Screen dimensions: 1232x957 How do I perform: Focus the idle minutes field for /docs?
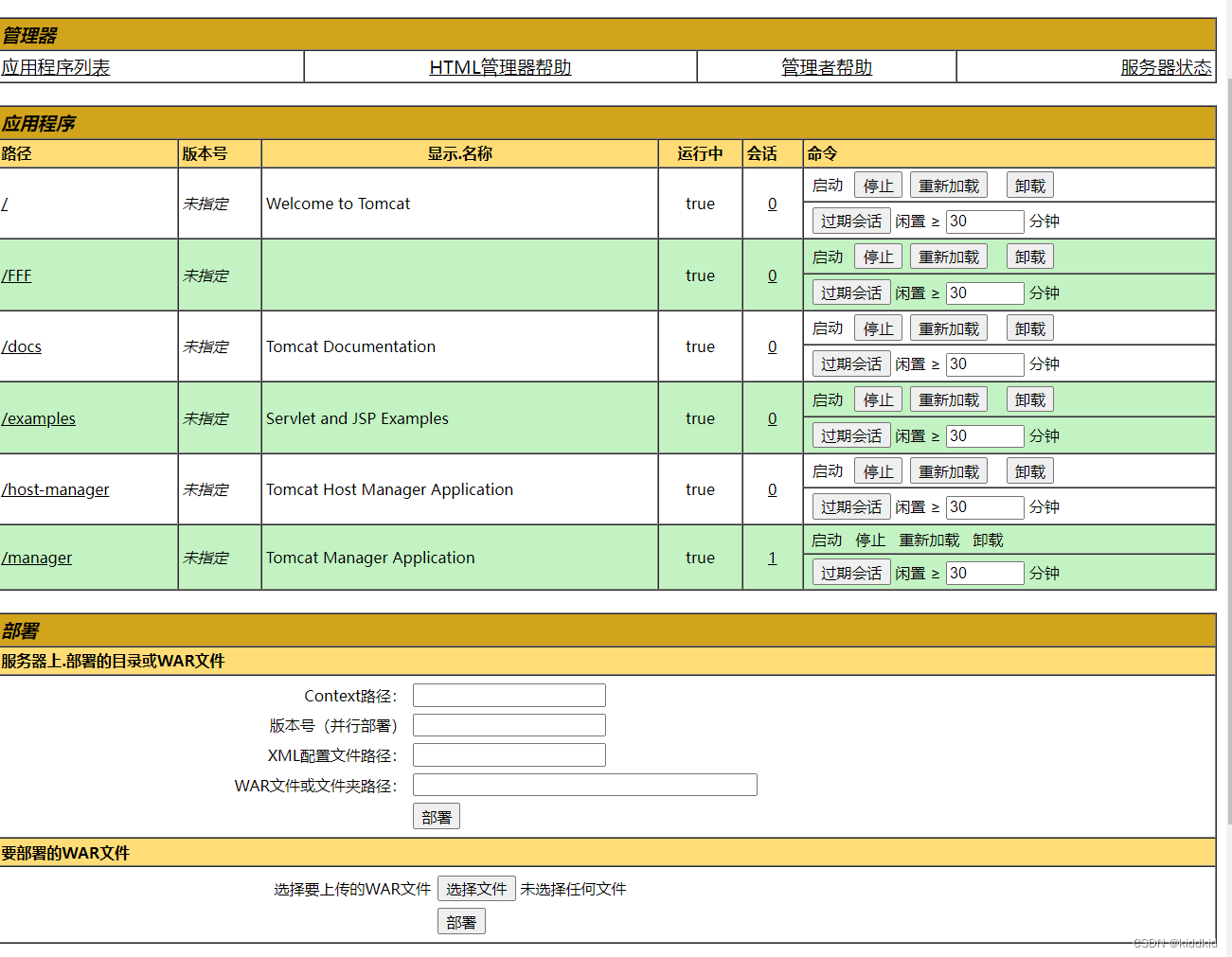pyautogui.click(x=985, y=364)
